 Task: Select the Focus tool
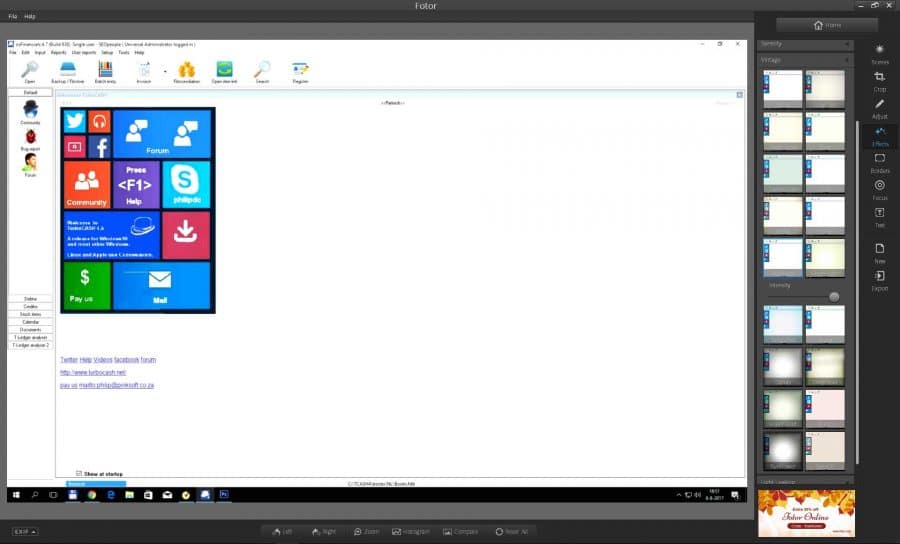point(879,190)
